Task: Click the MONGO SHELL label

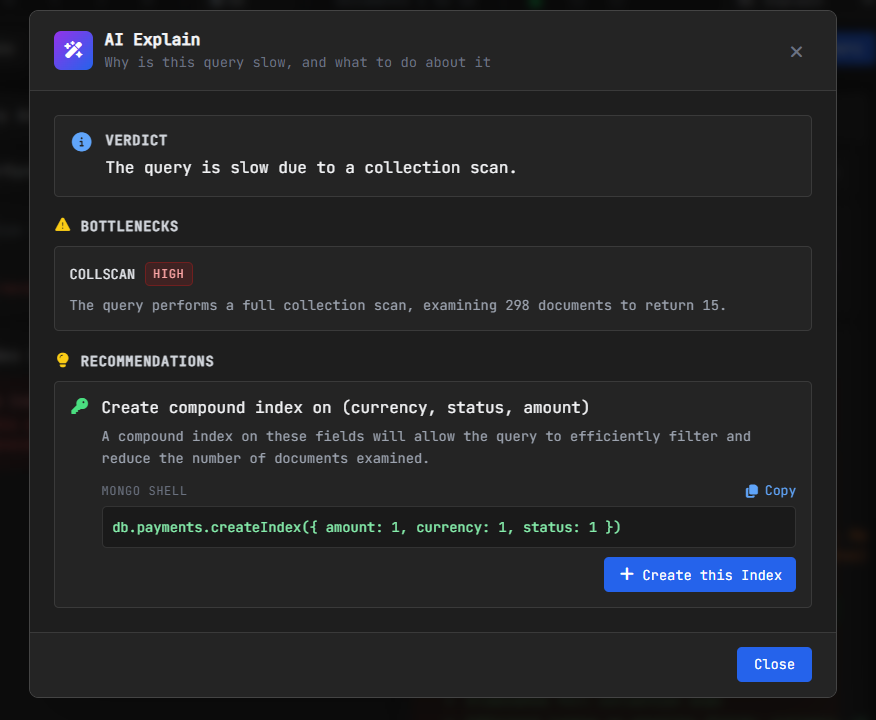Action: (144, 490)
